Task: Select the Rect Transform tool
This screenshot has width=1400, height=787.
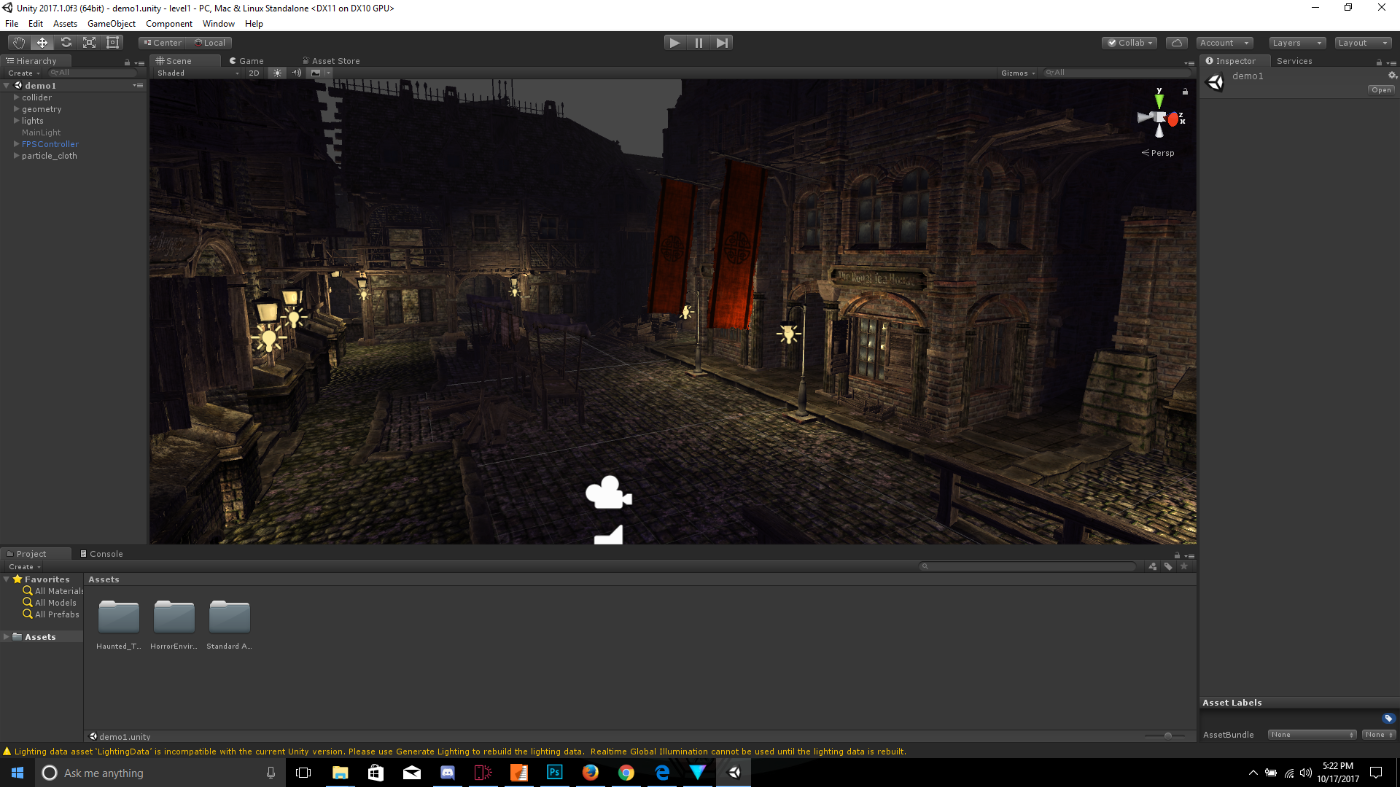Action: (112, 42)
